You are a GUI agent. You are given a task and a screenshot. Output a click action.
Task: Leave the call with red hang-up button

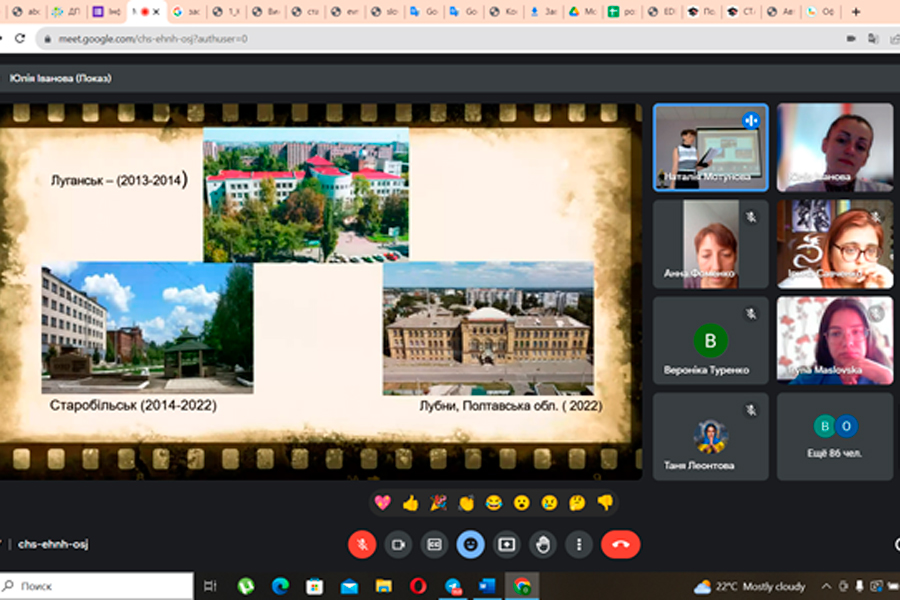(620, 544)
